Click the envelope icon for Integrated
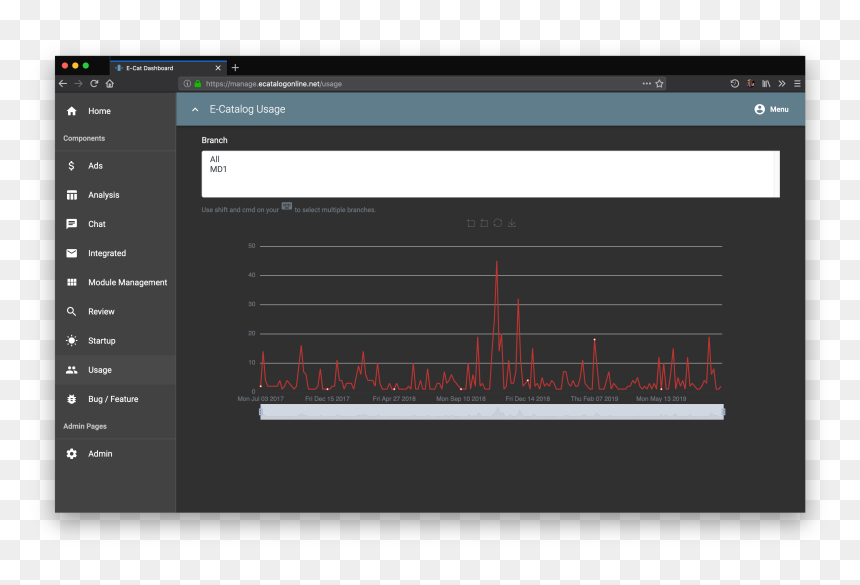This screenshot has height=585, width=860. 72,253
